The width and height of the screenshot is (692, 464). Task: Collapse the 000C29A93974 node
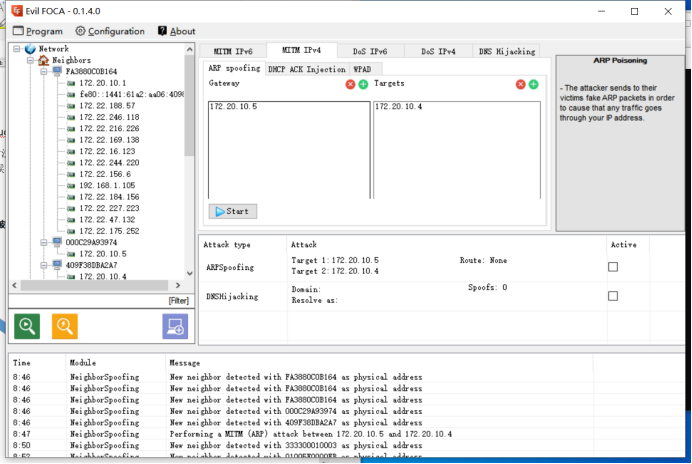pyautogui.click(x=44, y=242)
